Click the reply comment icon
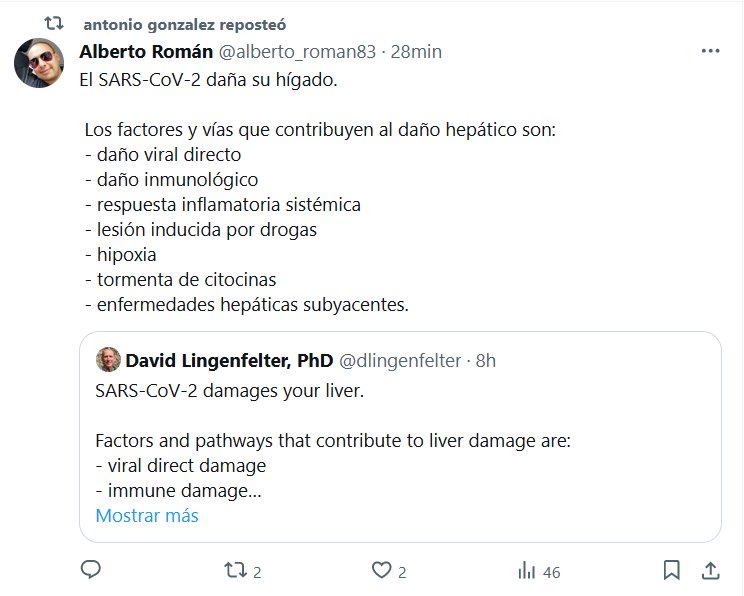The image size is (744, 596). (x=90, y=571)
